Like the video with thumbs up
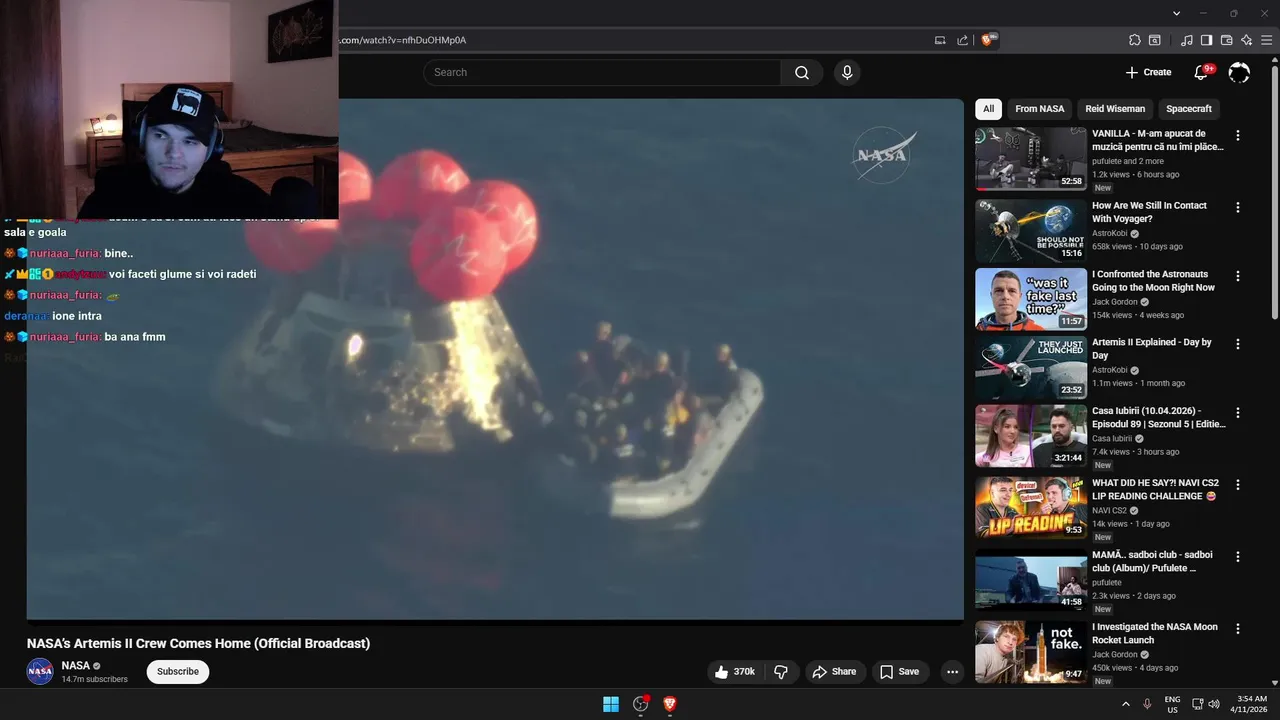Screen dimensions: 1280x720 (736, 672)
